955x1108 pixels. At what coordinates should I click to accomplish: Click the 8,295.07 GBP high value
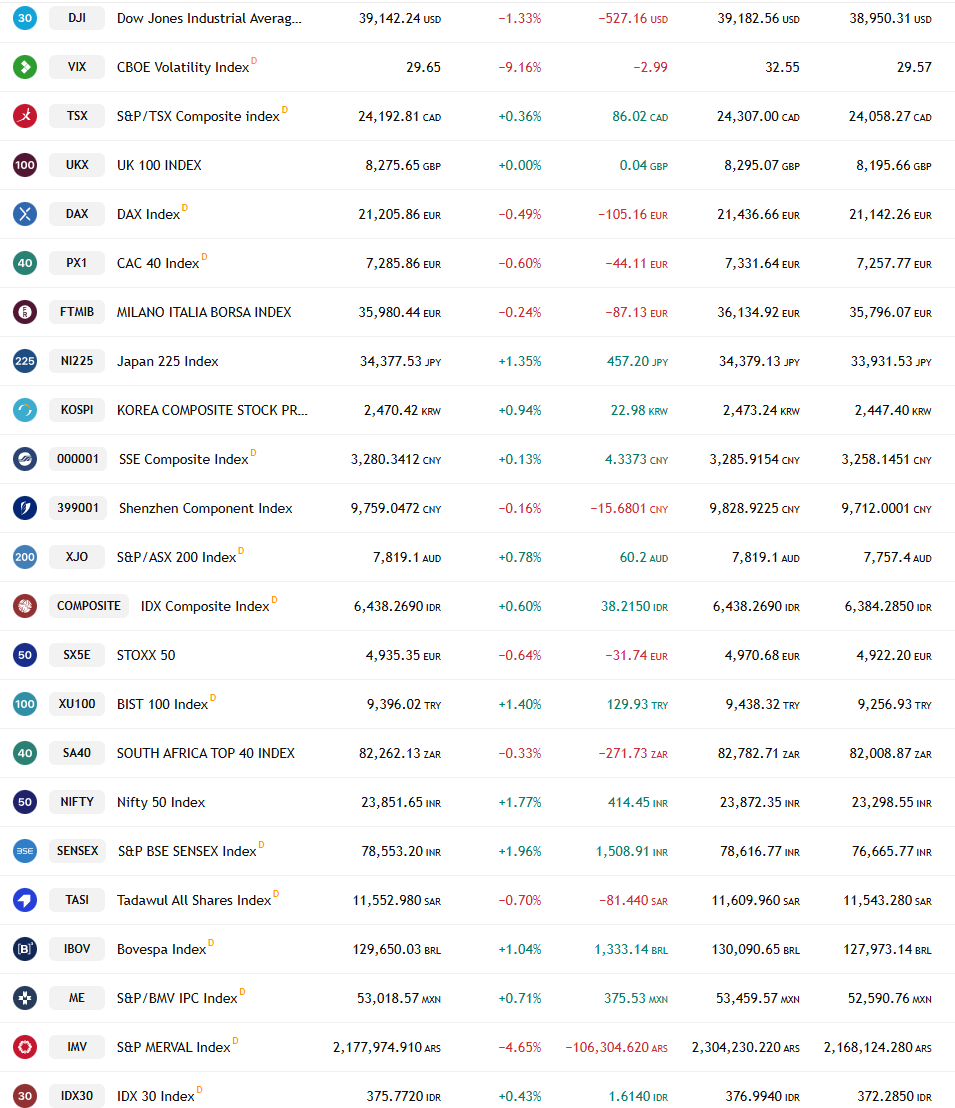pyautogui.click(x=762, y=165)
